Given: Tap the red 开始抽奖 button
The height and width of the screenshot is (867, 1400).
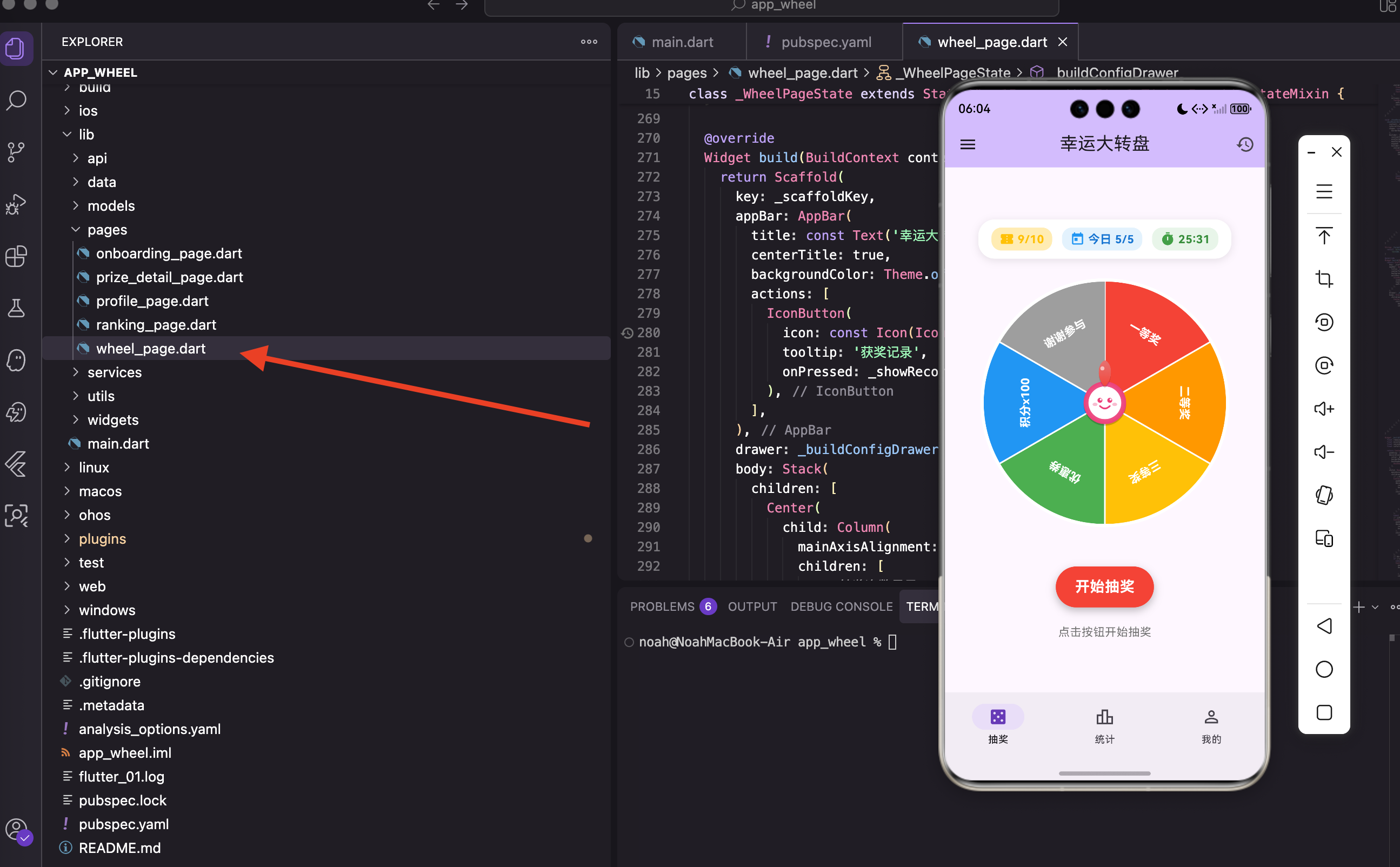Looking at the screenshot, I should pos(1104,586).
